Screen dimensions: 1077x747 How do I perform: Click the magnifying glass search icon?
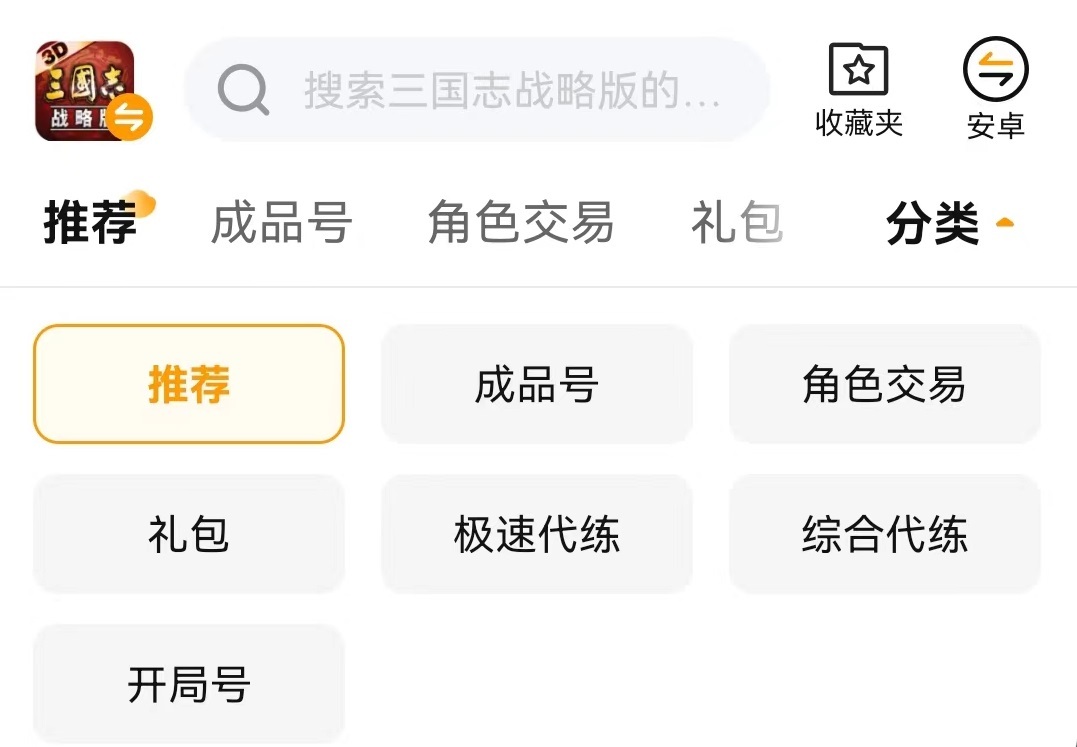click(x=243, y=91)
